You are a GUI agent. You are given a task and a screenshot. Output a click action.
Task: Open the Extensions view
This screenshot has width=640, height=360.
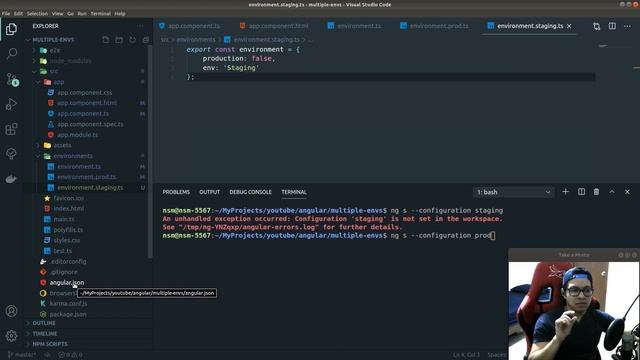pos(11,129)
